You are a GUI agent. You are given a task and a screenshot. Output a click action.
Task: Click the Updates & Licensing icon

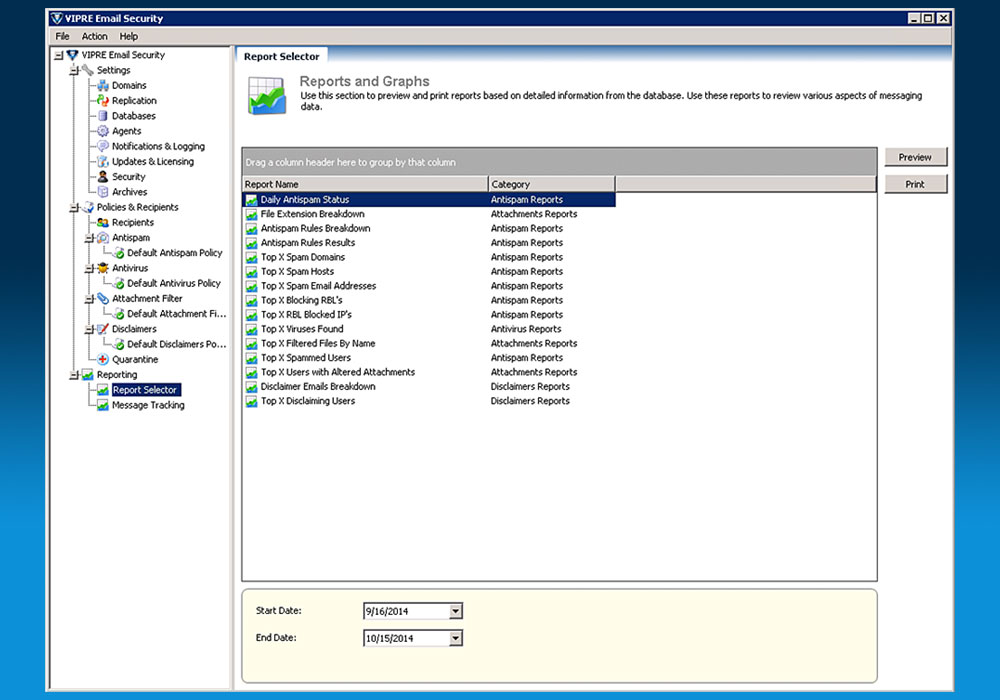[x=103, y=161]
